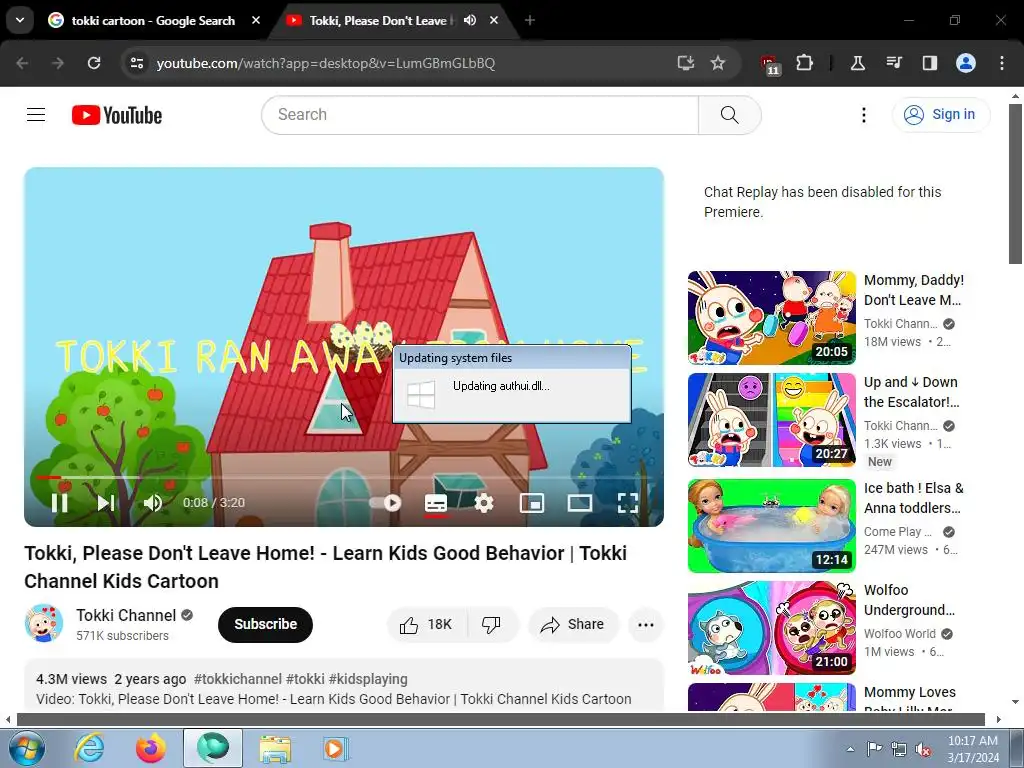1024x768 pixels.
Task: Toggle the browser side panel
Action: point(929,63)
